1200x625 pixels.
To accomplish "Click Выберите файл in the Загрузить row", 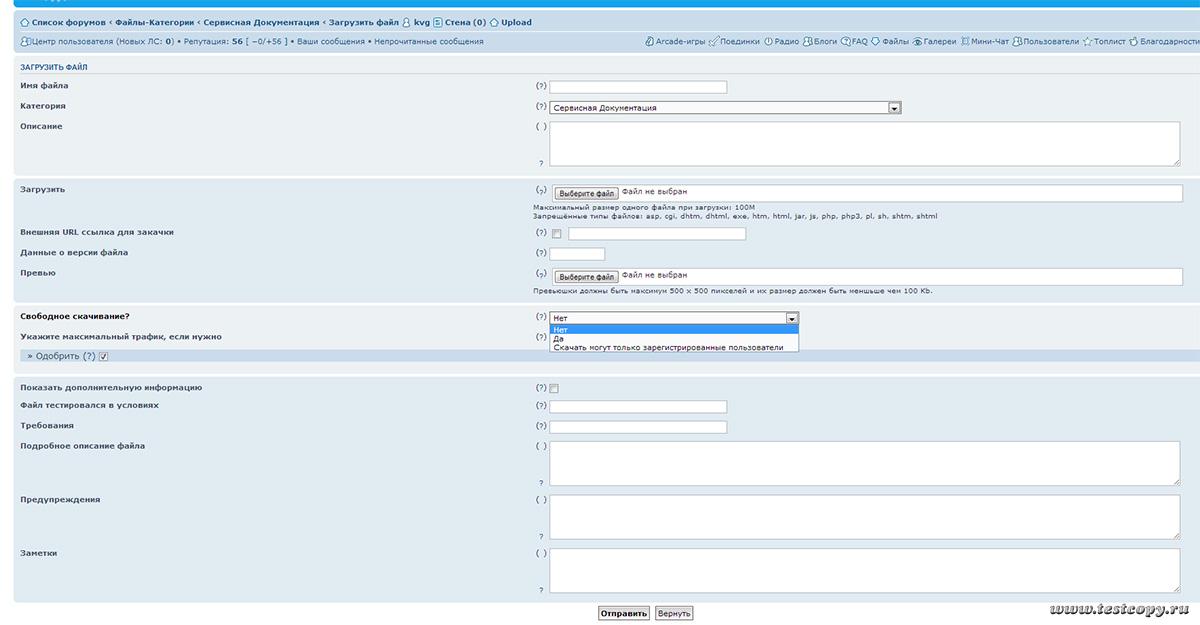I will [x=586, y=193].
